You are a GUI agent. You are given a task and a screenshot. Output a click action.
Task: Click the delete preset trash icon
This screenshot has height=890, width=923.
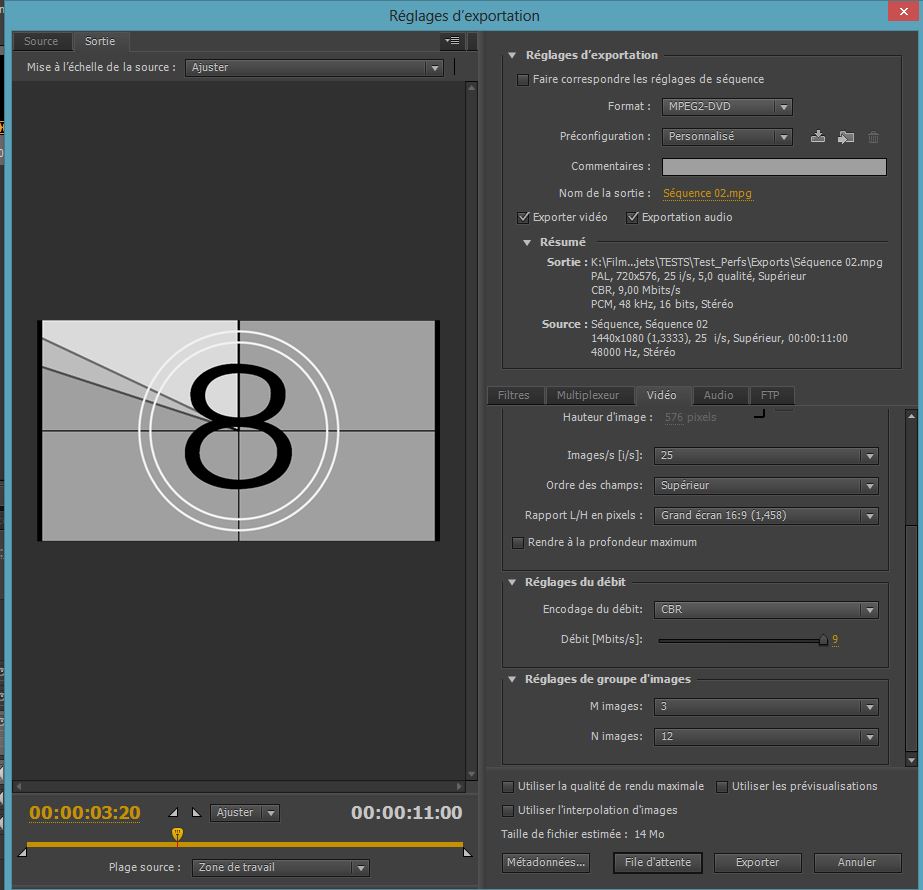pos(873,137)
